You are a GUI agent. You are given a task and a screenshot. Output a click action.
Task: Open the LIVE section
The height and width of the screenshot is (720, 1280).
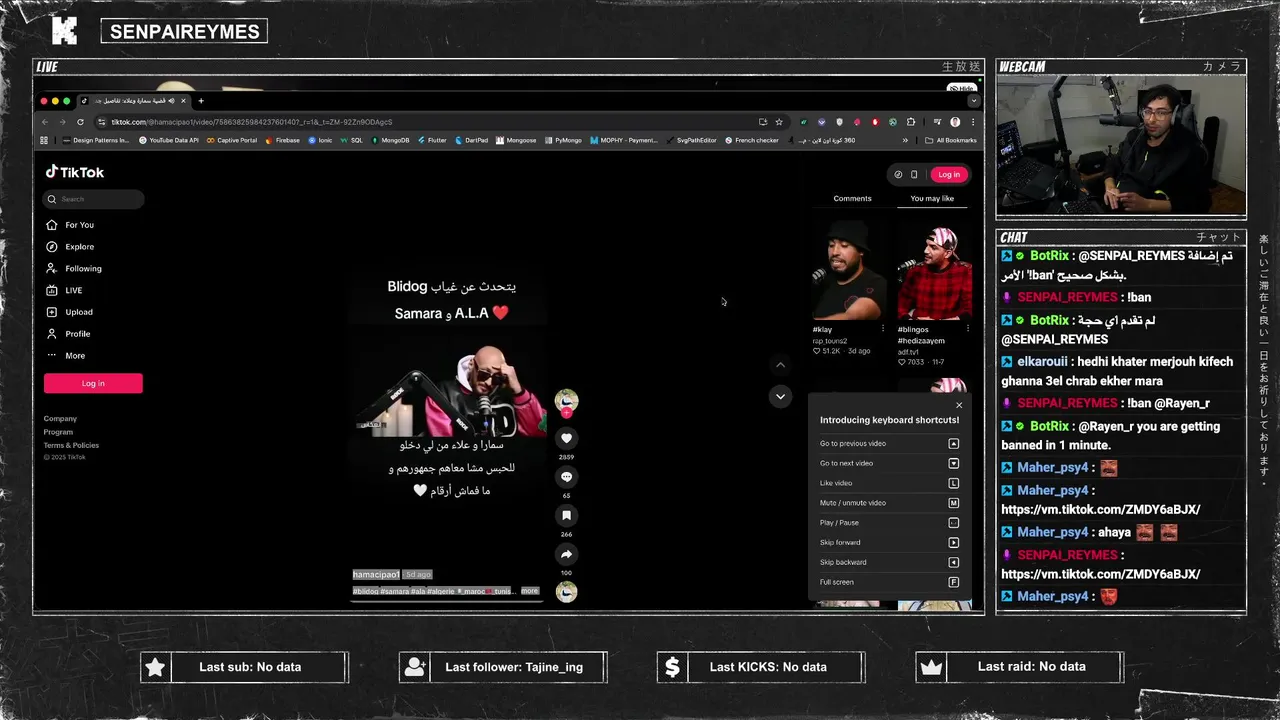pyautogui.click(x=66, y=290)
